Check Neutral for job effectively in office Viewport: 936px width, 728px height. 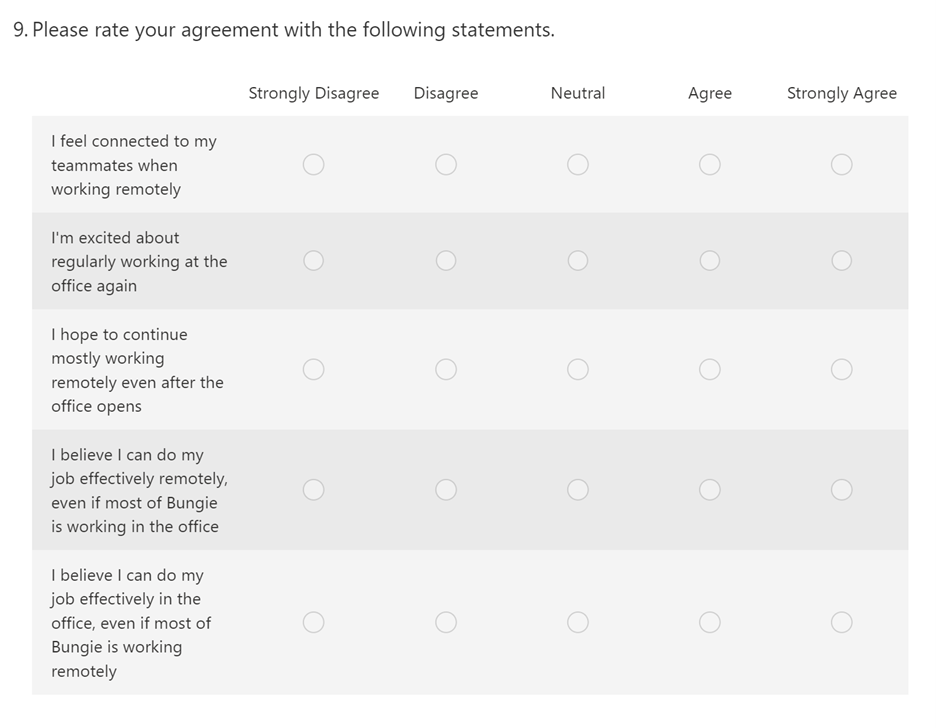pyautogui.click(x=578, y=622)
